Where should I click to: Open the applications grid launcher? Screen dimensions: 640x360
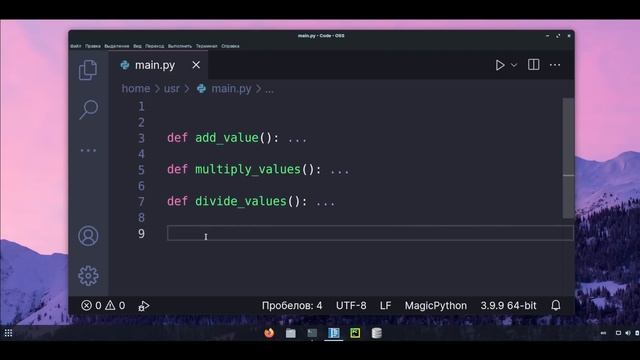8,333
